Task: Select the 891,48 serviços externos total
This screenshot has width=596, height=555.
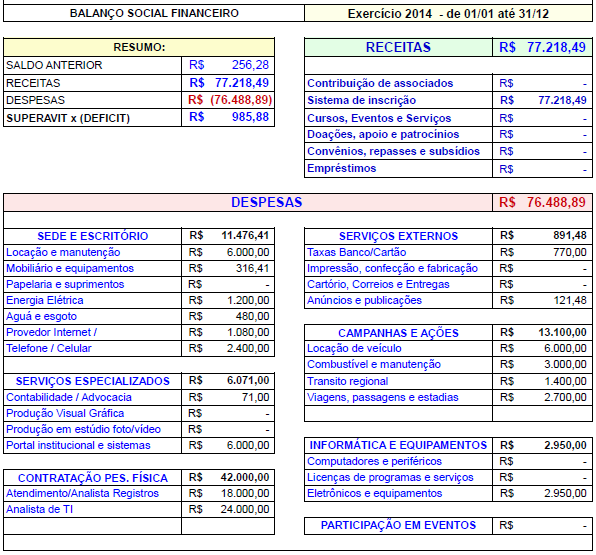Action: coord(570,235)
